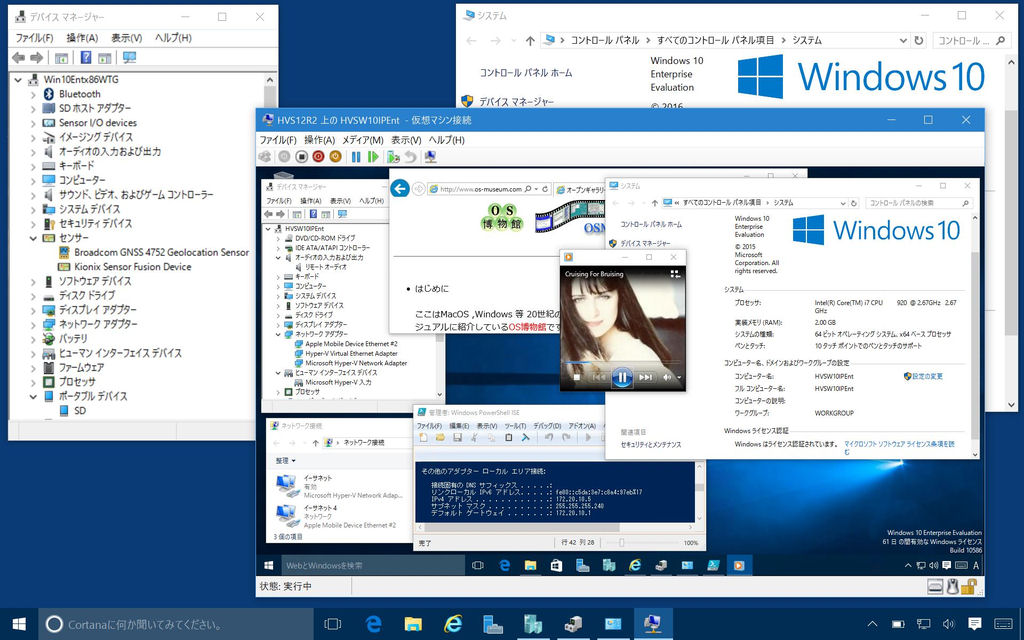
Task: Click the Help icon in host Device Manager toolbar
Action: tap(86, 58)
